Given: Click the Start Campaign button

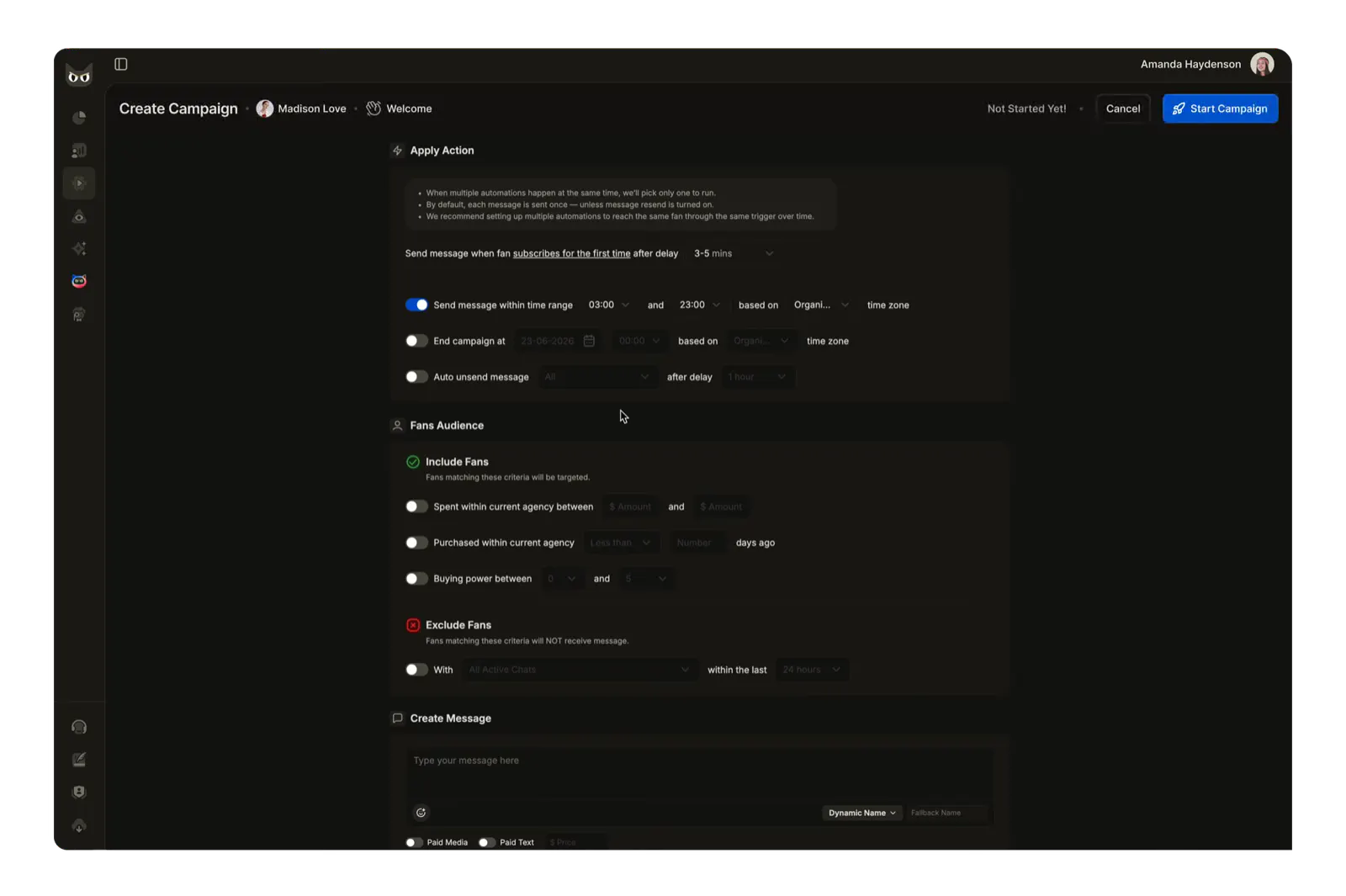Looking at the screenshot, I should coord(1220,109).
